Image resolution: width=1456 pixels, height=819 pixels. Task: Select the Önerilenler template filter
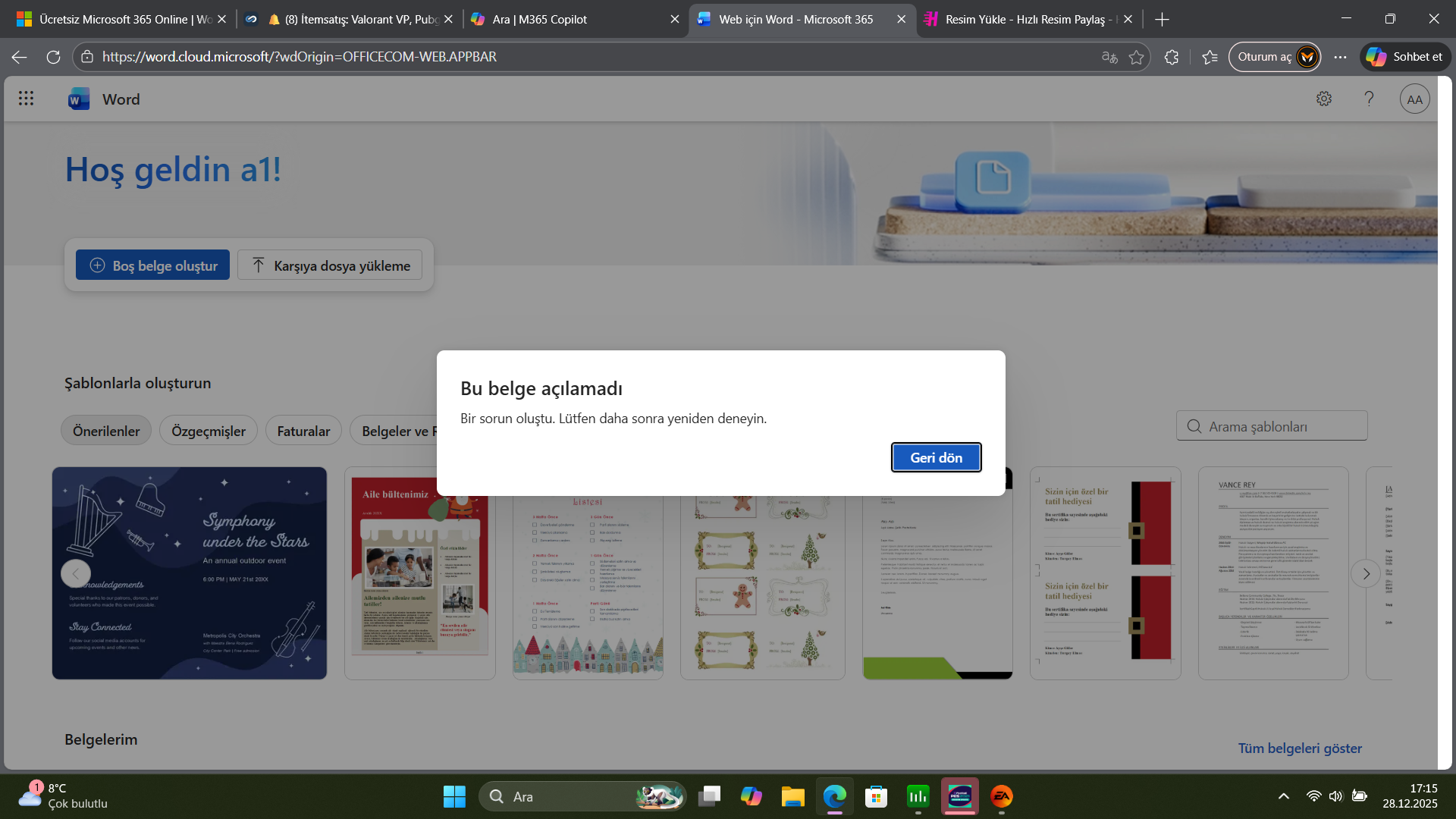[106, 431]
